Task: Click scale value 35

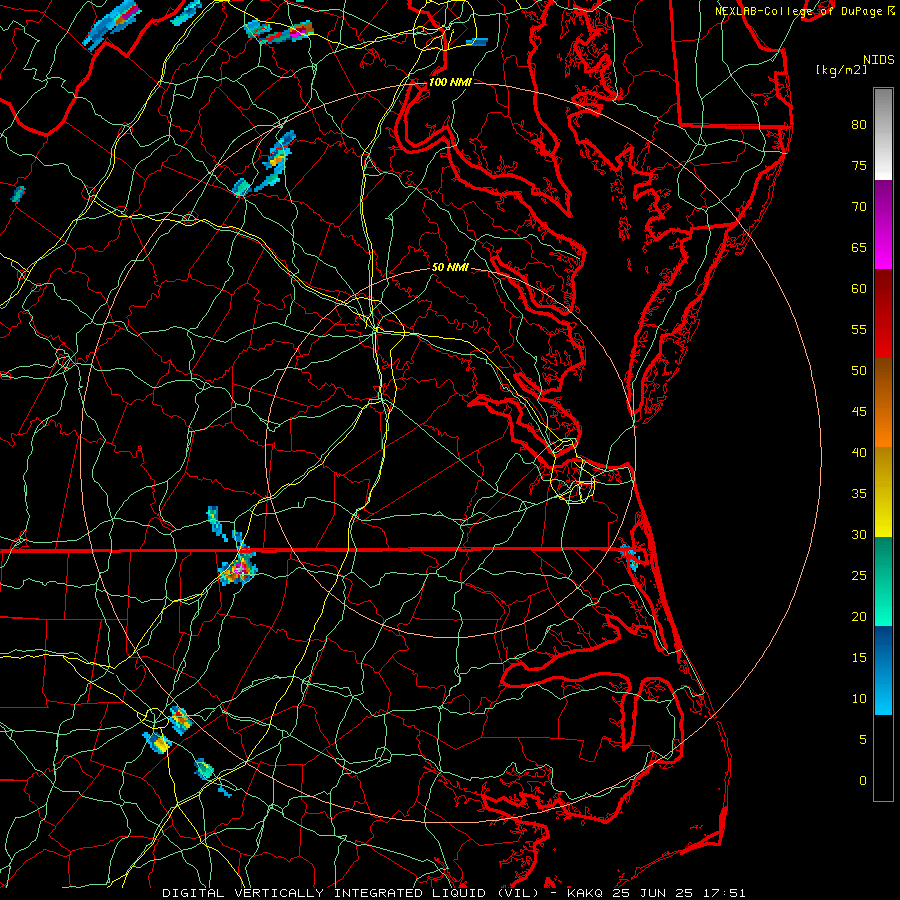Action: (x=859, y=494)
